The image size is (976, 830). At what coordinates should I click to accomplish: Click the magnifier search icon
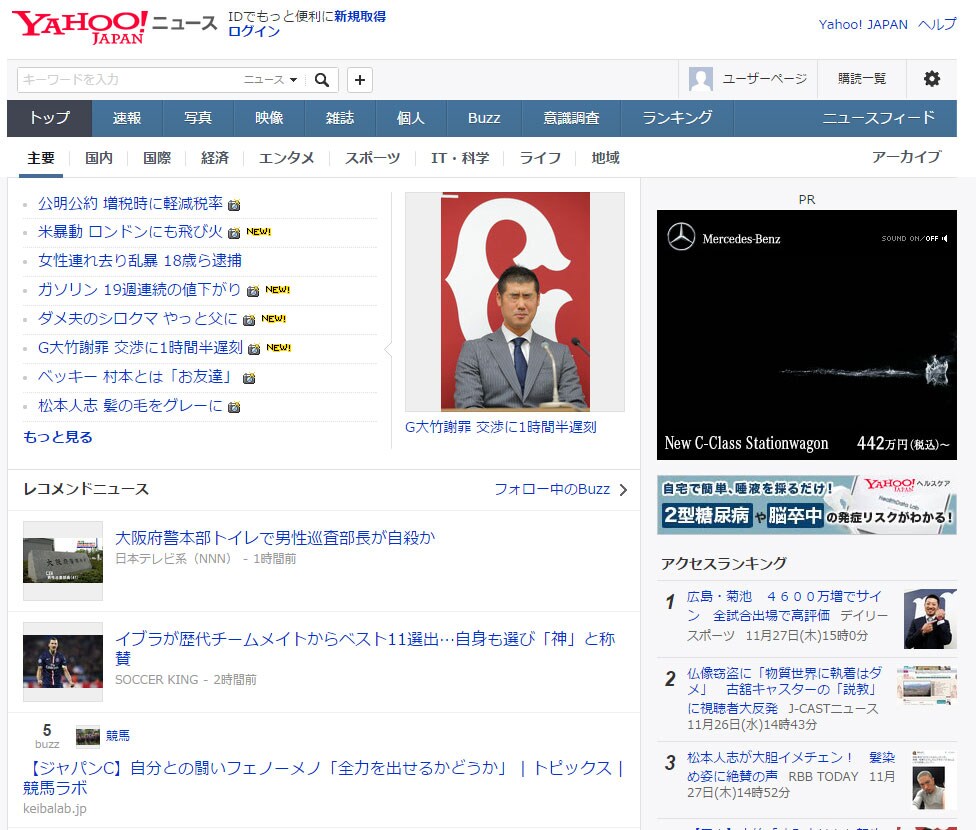[322, 80]
